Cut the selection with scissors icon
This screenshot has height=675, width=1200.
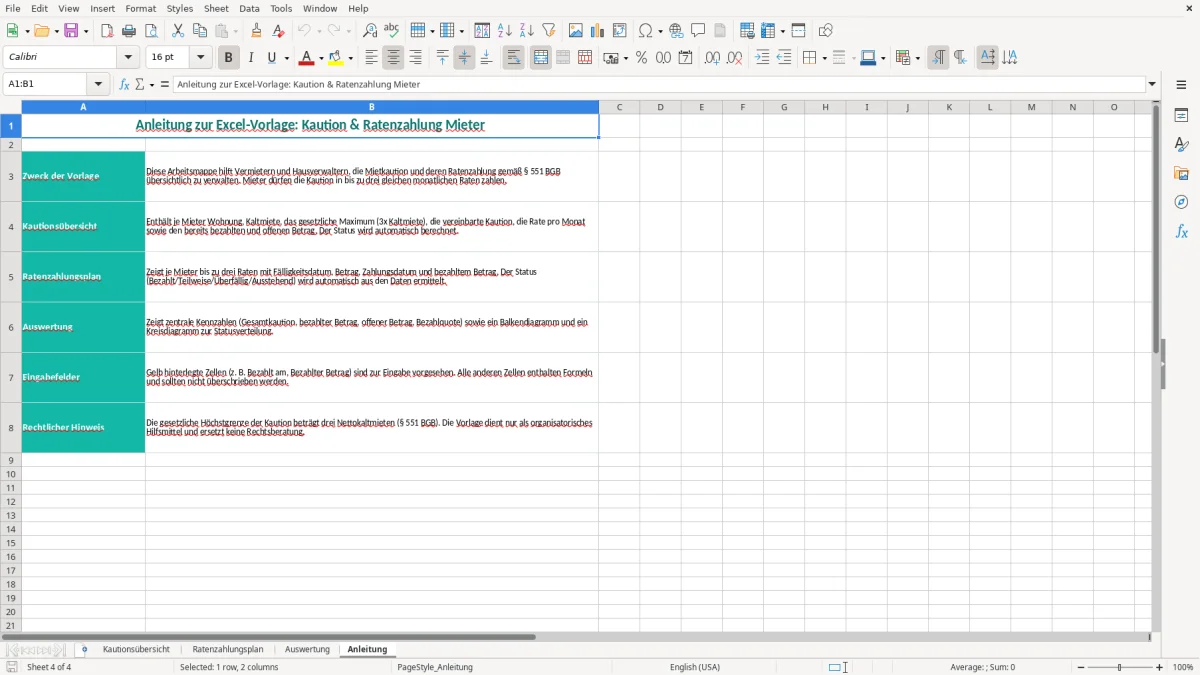(178, 31)
